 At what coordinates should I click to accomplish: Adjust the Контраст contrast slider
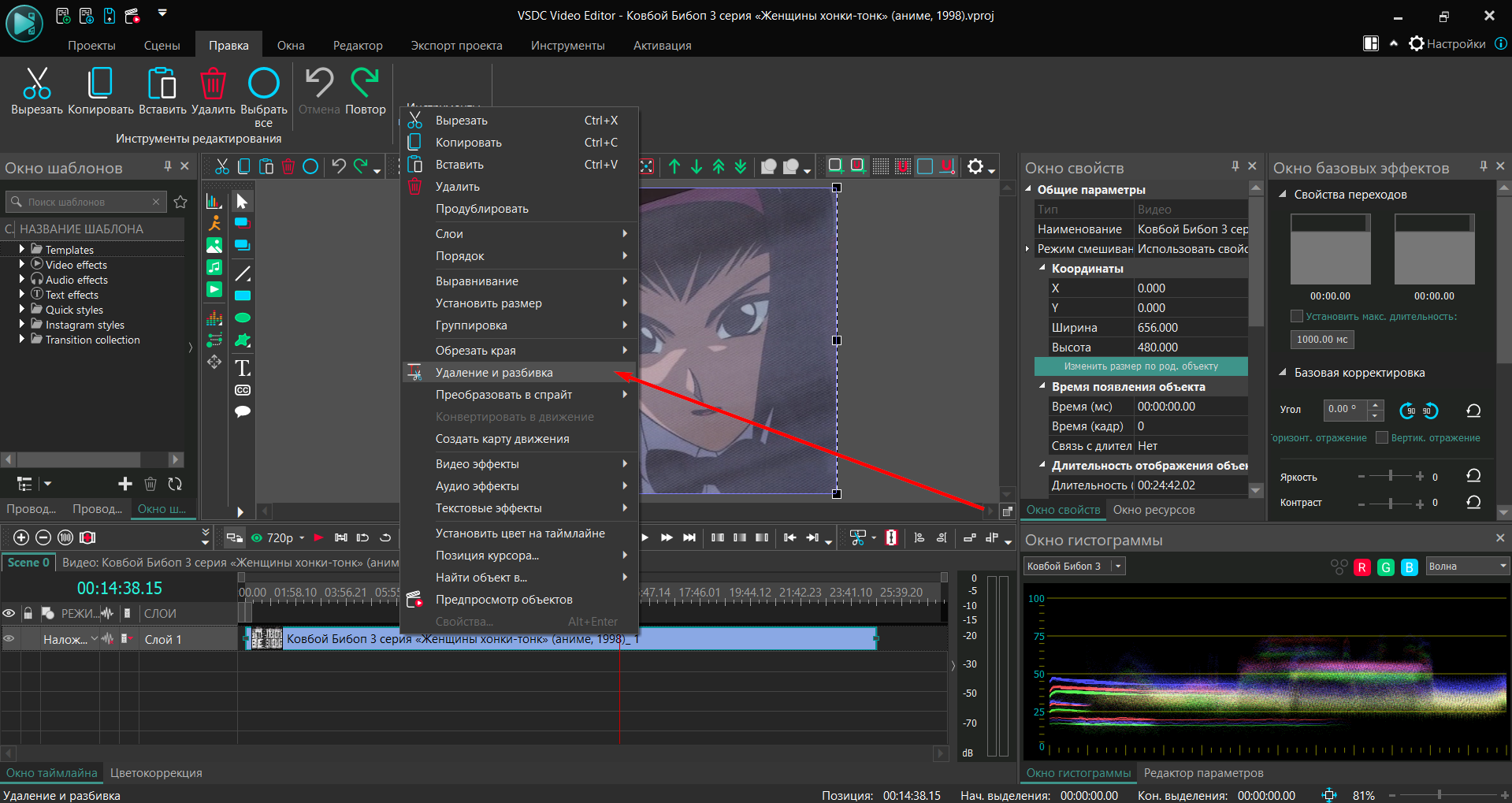pyautogui.click(x=1391, y=503)
